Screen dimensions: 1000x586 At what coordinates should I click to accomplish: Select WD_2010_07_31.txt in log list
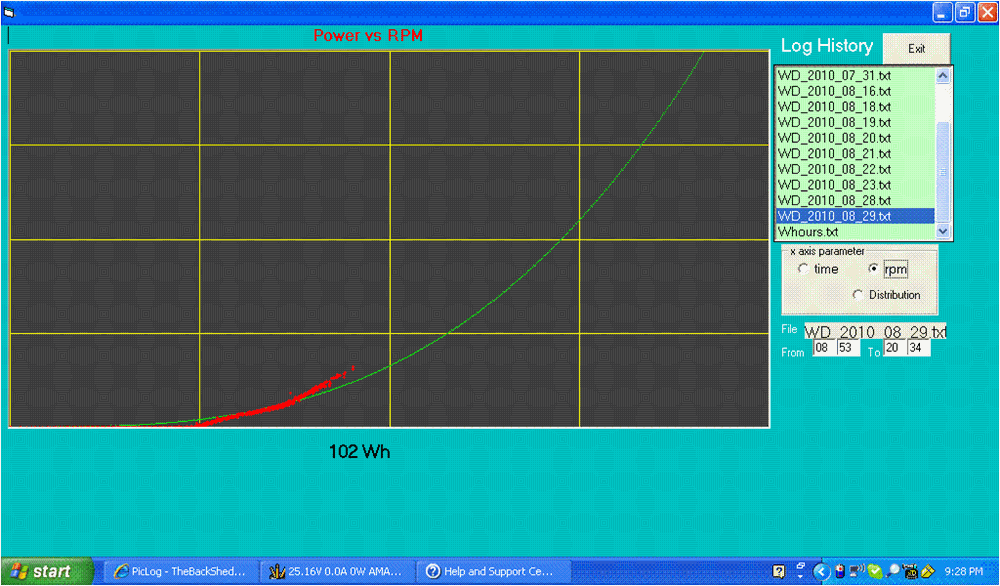[x=834, y=75]
